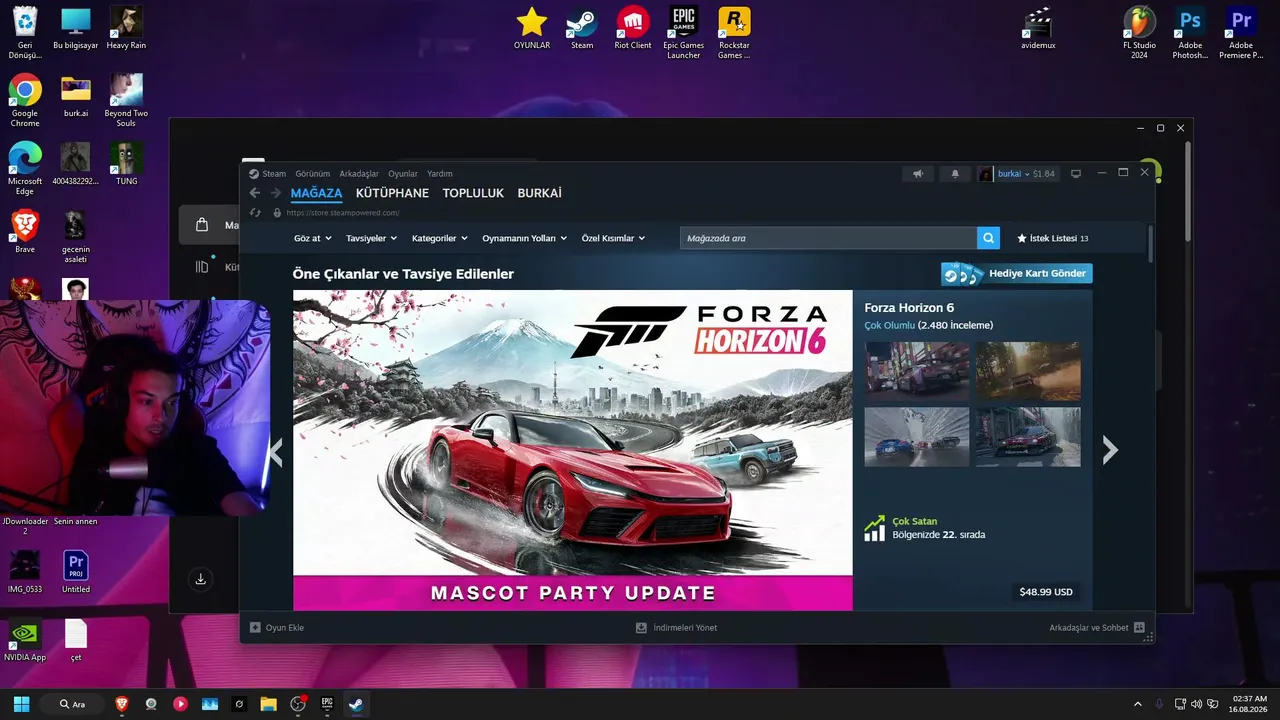The image size is (1280, 720).
Task: Go forward using Steam's forward arrow
Action: tap(276, 193)
